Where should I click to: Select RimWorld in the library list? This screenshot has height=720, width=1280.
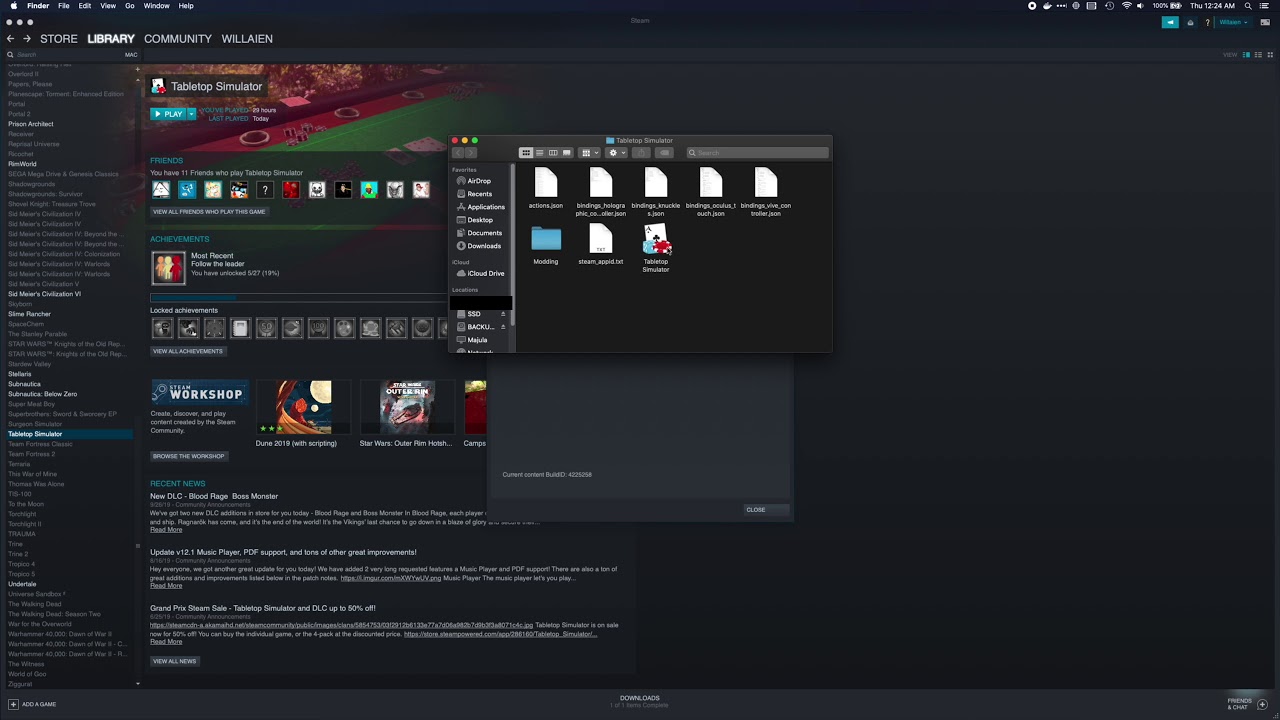tap(22, 164)
